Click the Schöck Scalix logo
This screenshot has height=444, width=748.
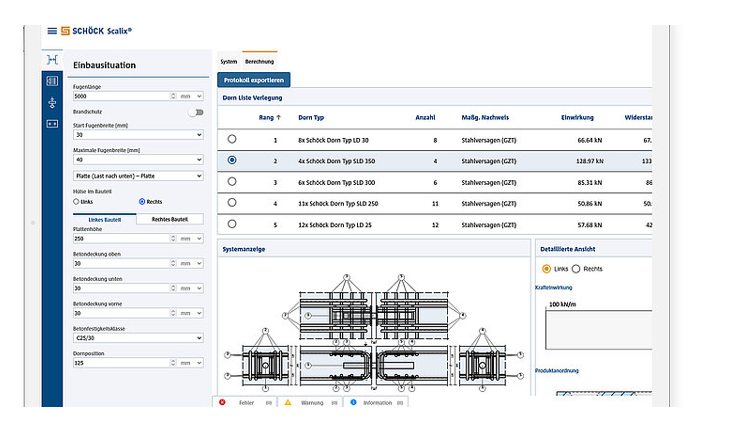click(x=97, y=32)
